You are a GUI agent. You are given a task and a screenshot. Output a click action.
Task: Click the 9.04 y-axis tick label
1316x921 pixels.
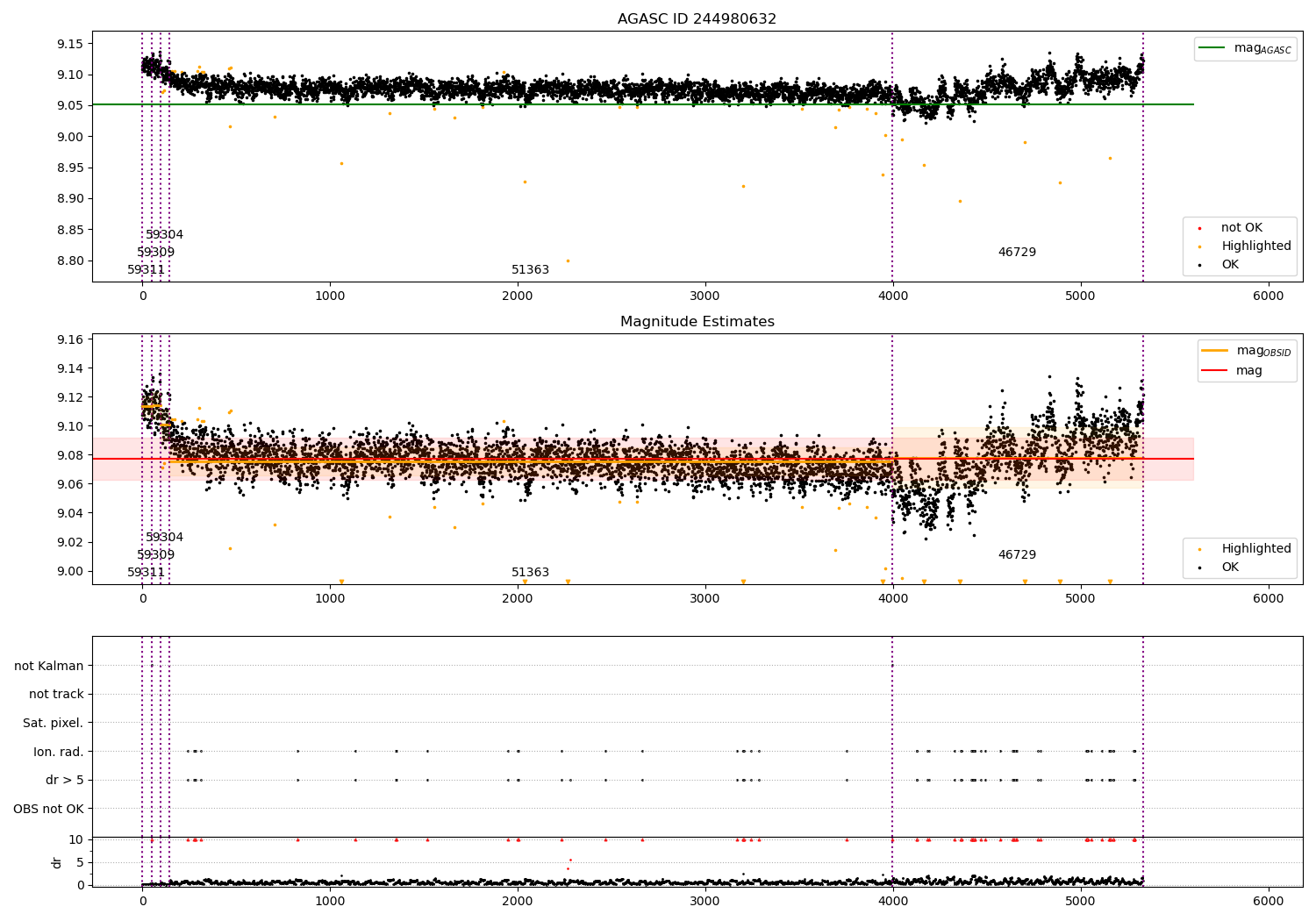[x=68, y=513]
